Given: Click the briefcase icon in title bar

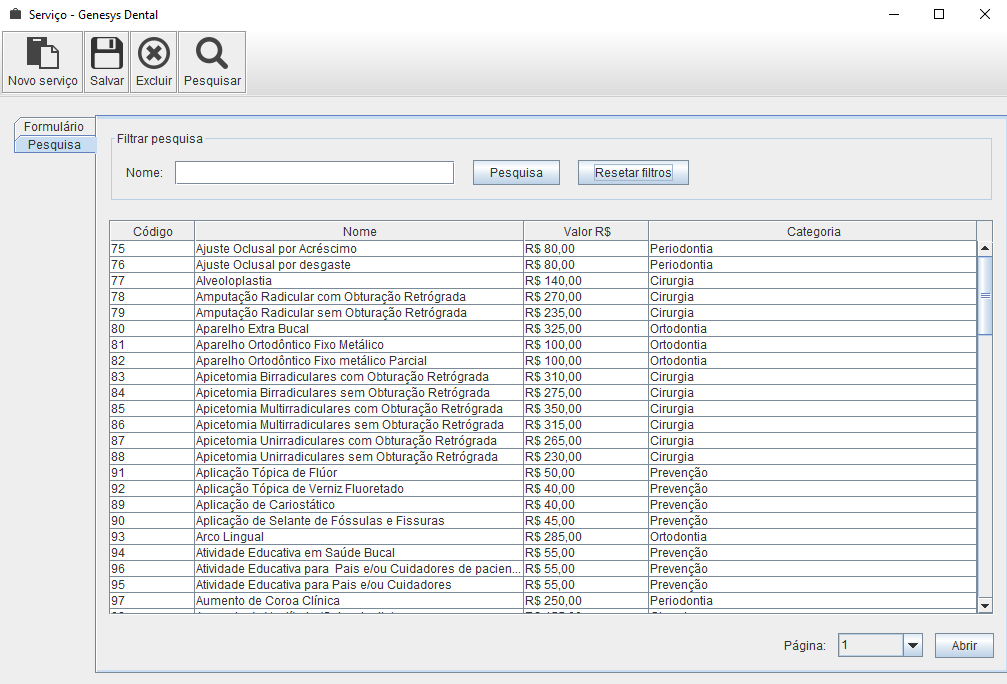Looking at the screenshot, I should (x=15, y=15).
